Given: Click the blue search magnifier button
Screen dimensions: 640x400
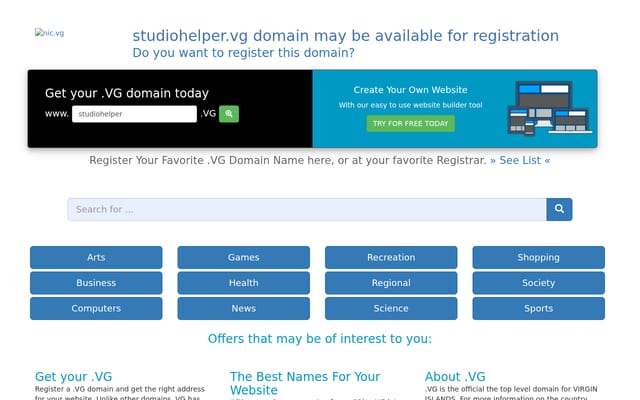Looking at the screenshot, I should [559, 209].
